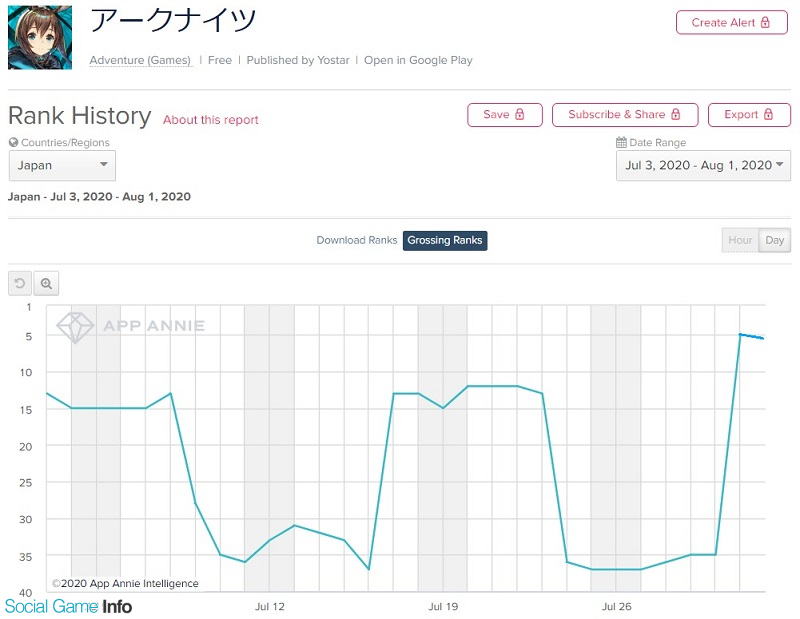Open the Adventure (Games) category link
The image size is (800, 619).
pos(140,60)
